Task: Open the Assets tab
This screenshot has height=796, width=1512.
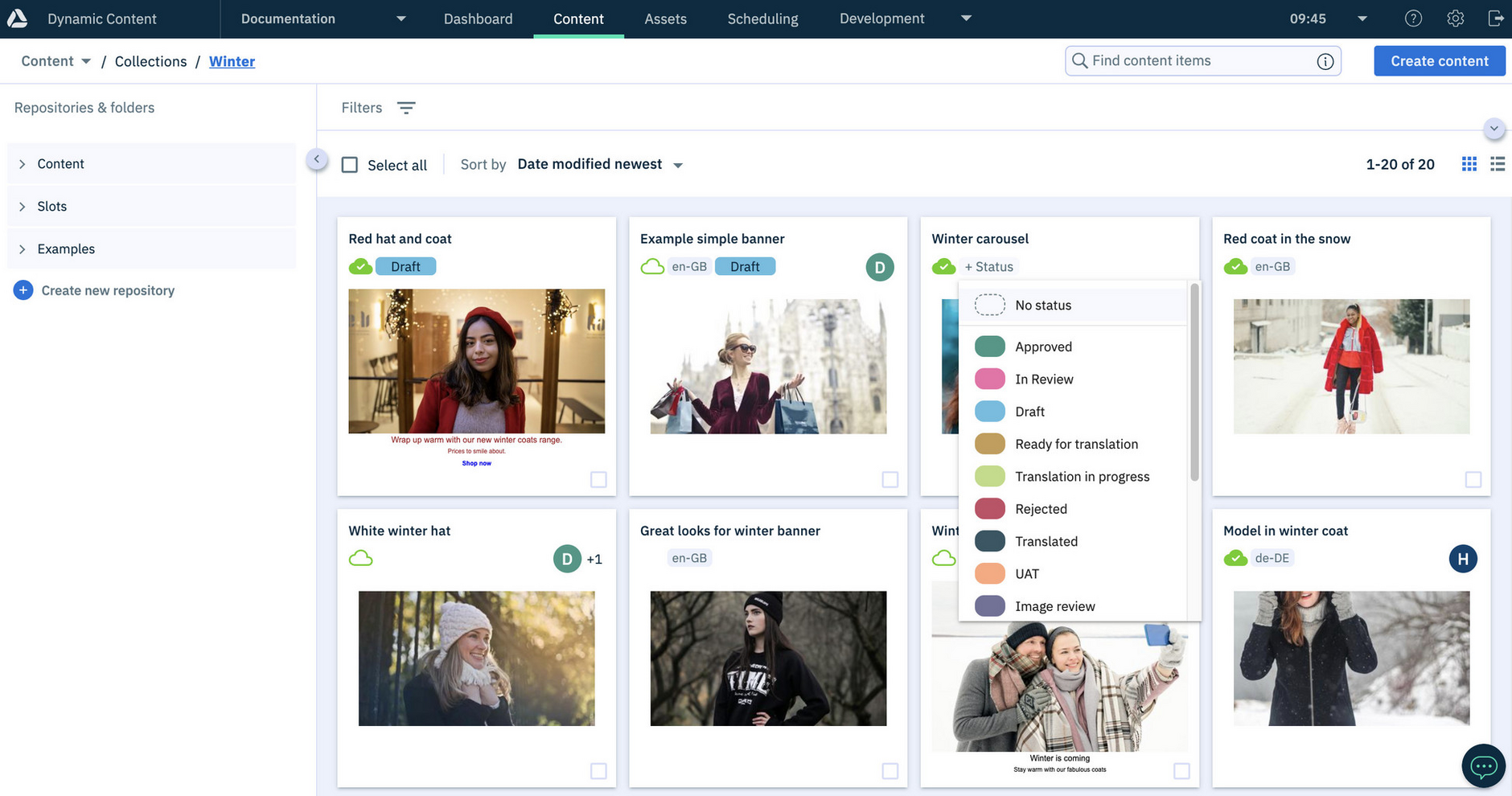Action: coord(665,18)
